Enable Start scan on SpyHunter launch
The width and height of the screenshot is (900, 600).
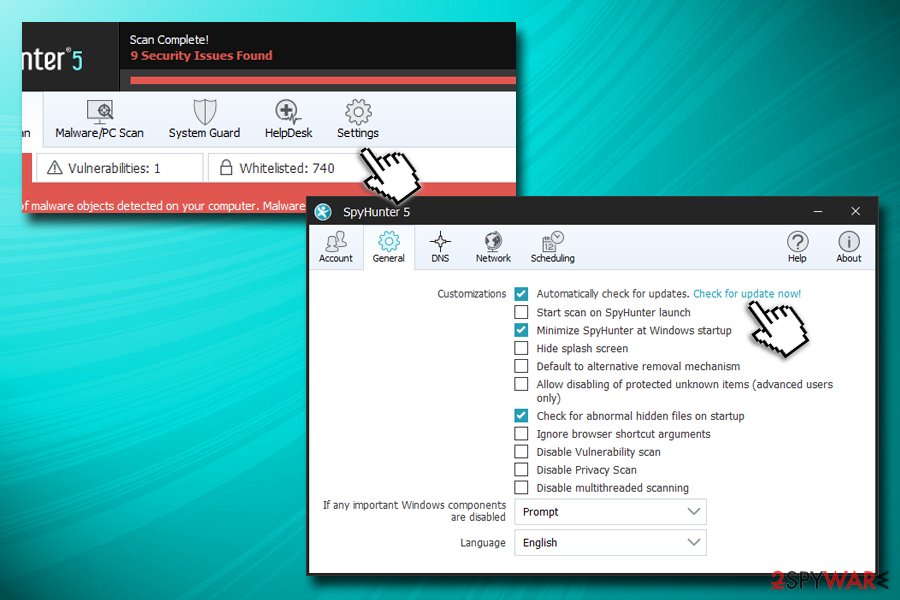pos(521,312)
